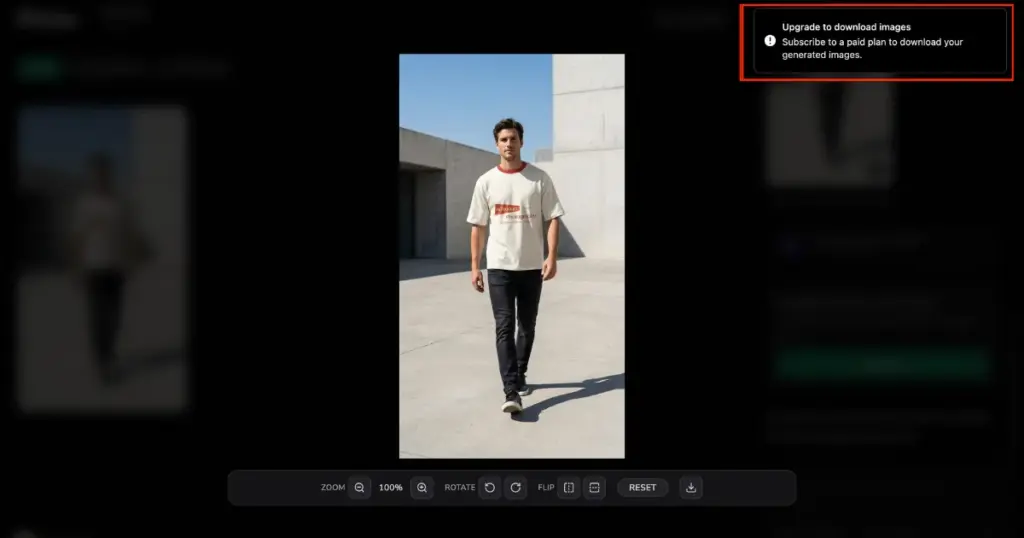Click the man walking preview image
This screenshot has width=1024, height=538.
click(x=512, y=256)
